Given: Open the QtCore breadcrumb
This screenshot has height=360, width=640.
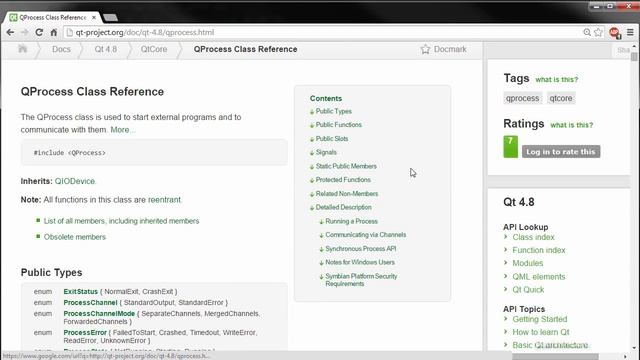Looking at the screenshot, I should tap(154, 49).
